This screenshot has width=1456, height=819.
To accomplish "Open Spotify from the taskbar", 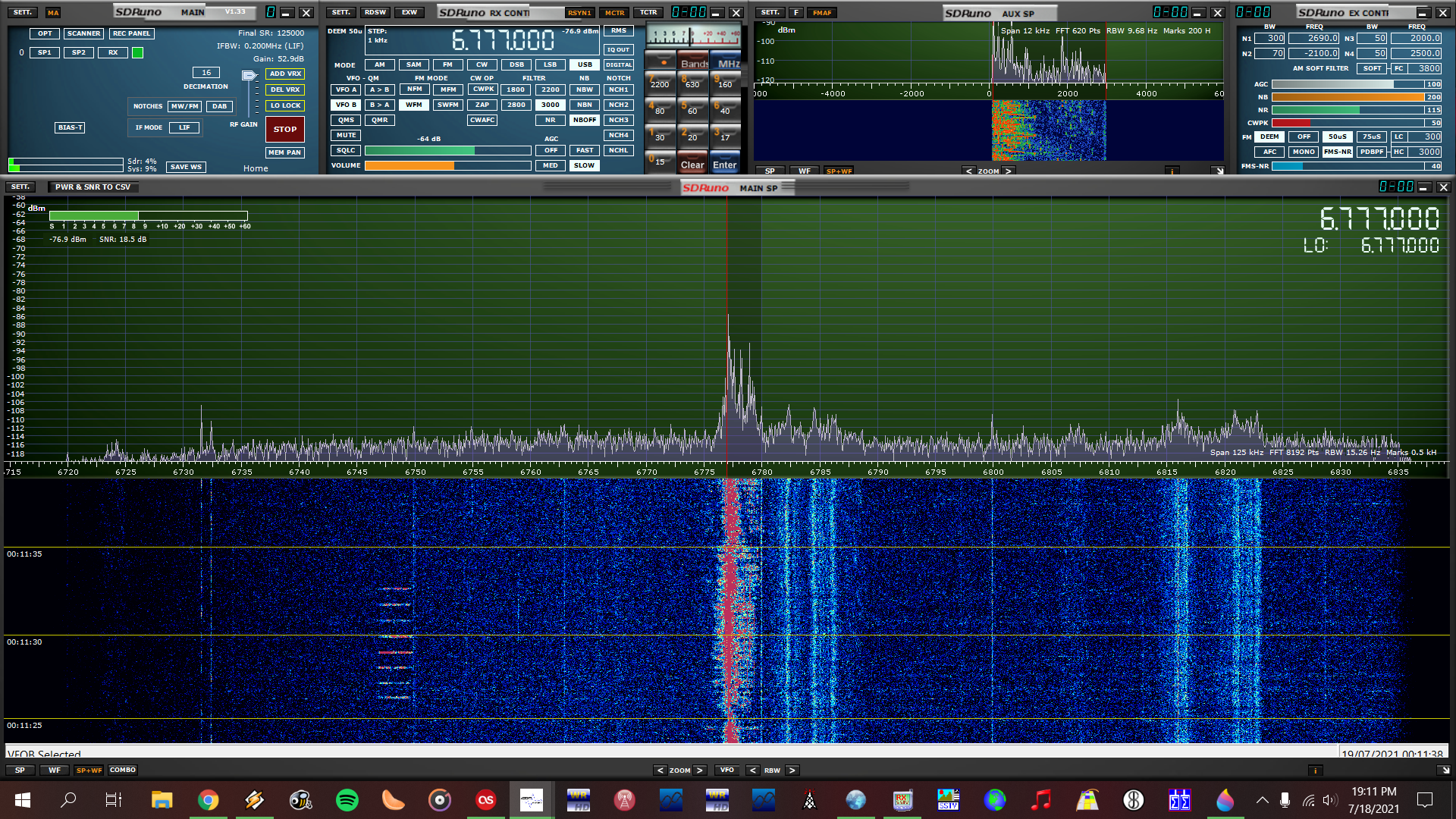I will click(x=347, y=800).
